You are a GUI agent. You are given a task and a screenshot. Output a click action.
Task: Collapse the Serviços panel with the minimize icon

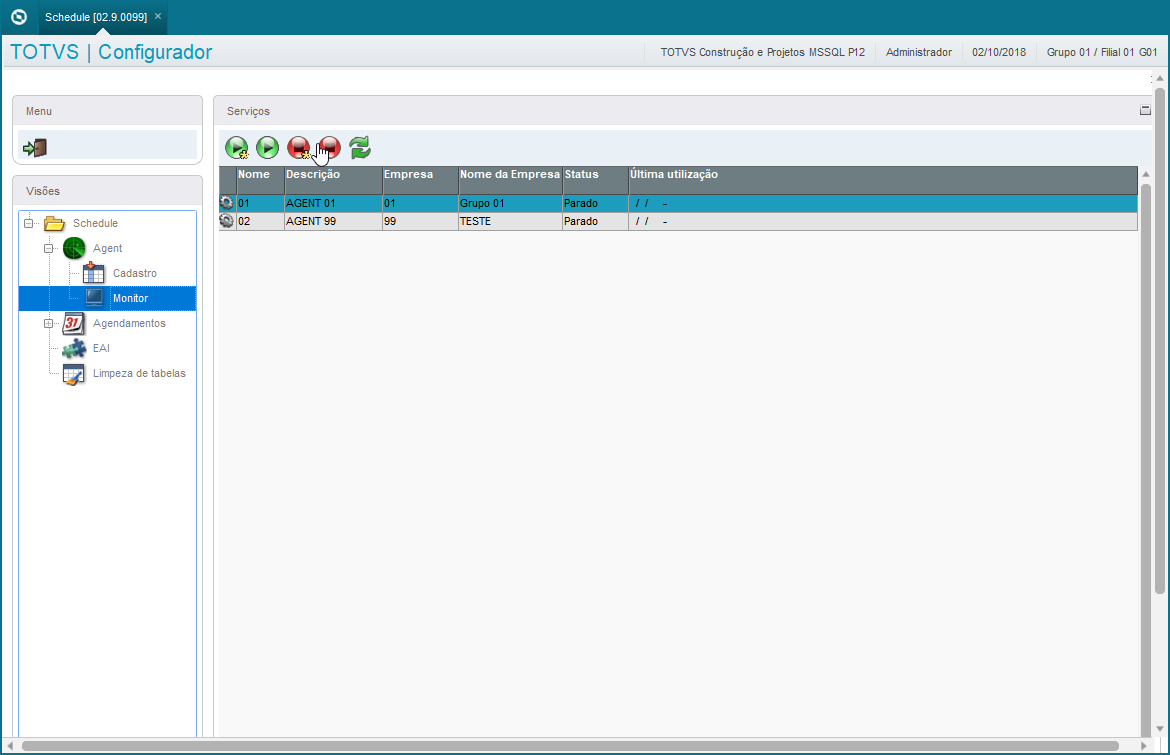tap(1145, 110)
